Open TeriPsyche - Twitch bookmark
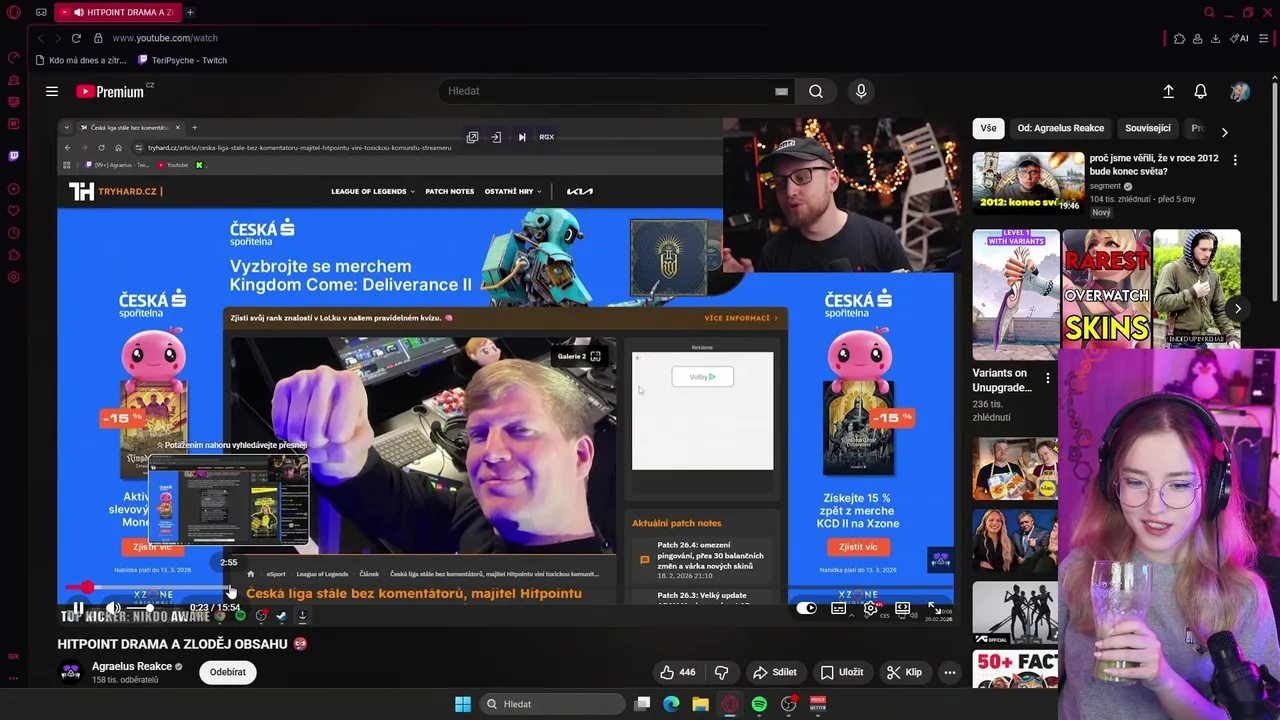This screenshot has width=1280, height=720. pyautogui.click(x=182, y=60)
